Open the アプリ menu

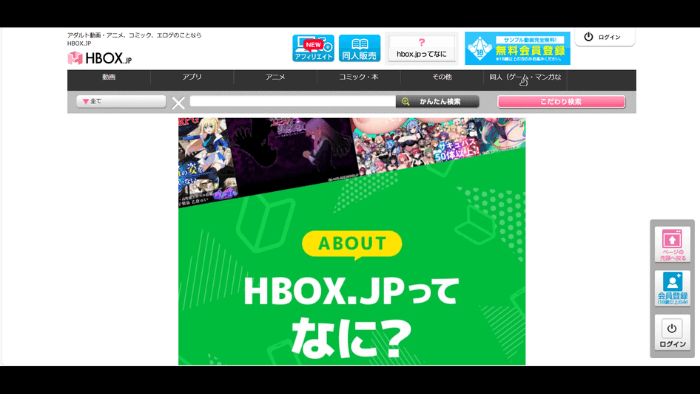point(192,77)
